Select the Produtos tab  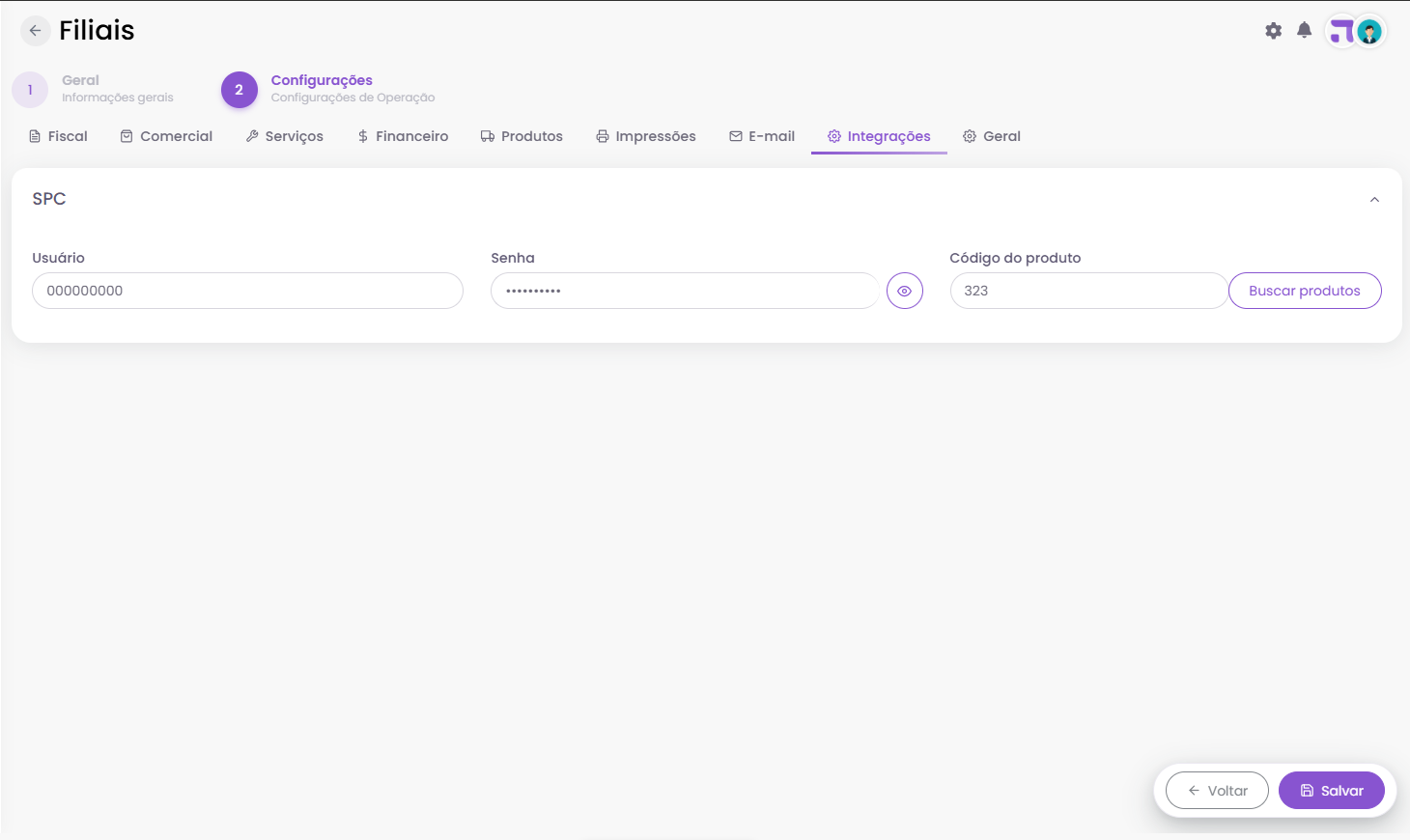(522, 136)
